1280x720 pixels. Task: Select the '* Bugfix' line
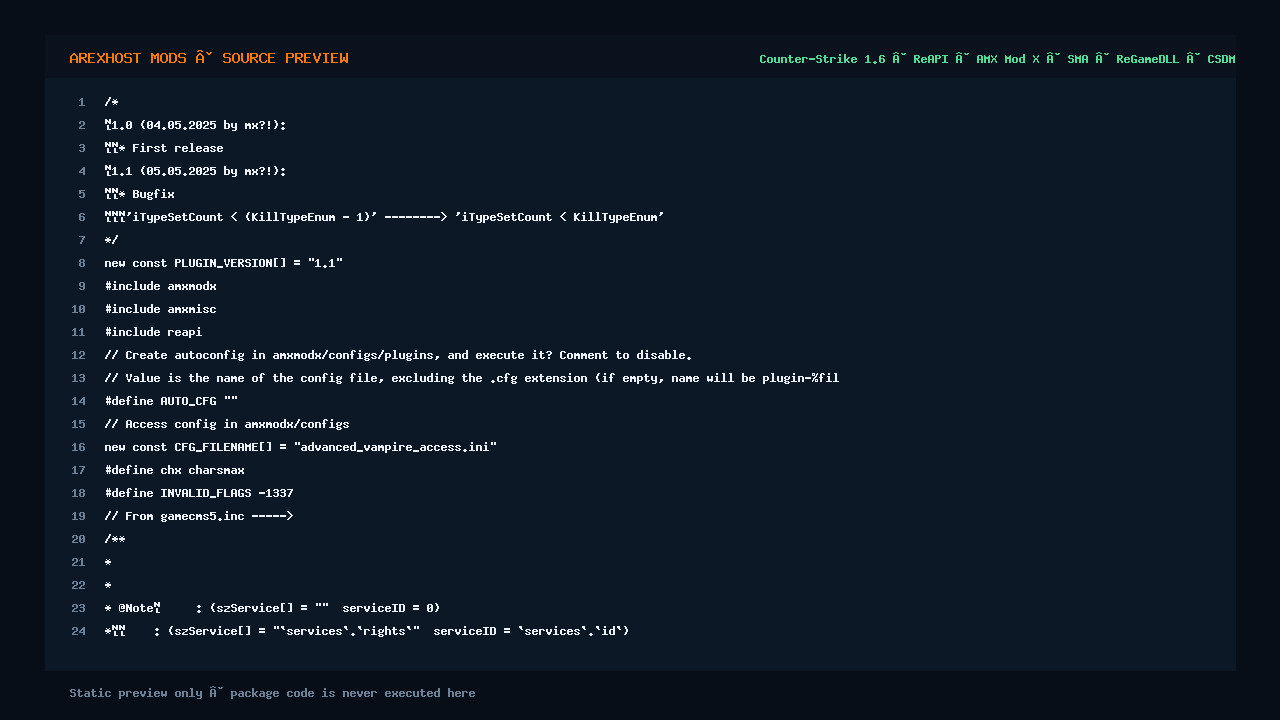[x=140, y=194]
